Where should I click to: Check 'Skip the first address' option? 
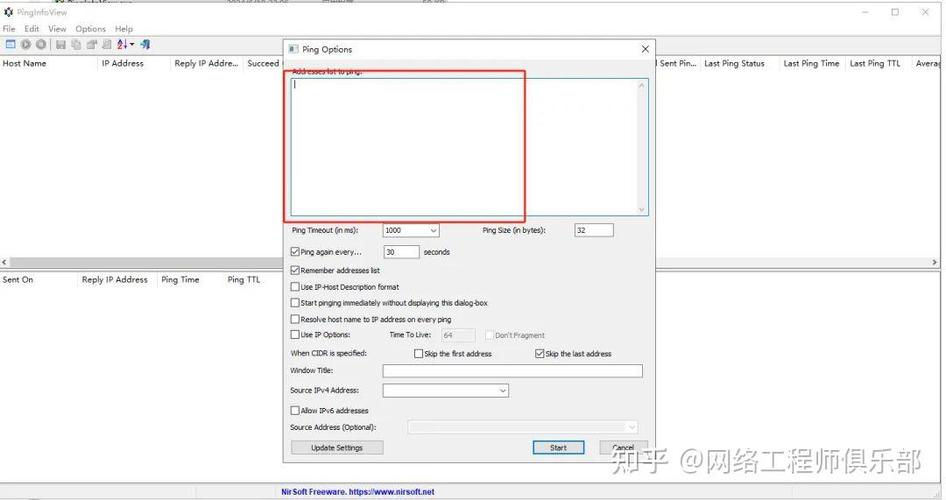(419, 354)
